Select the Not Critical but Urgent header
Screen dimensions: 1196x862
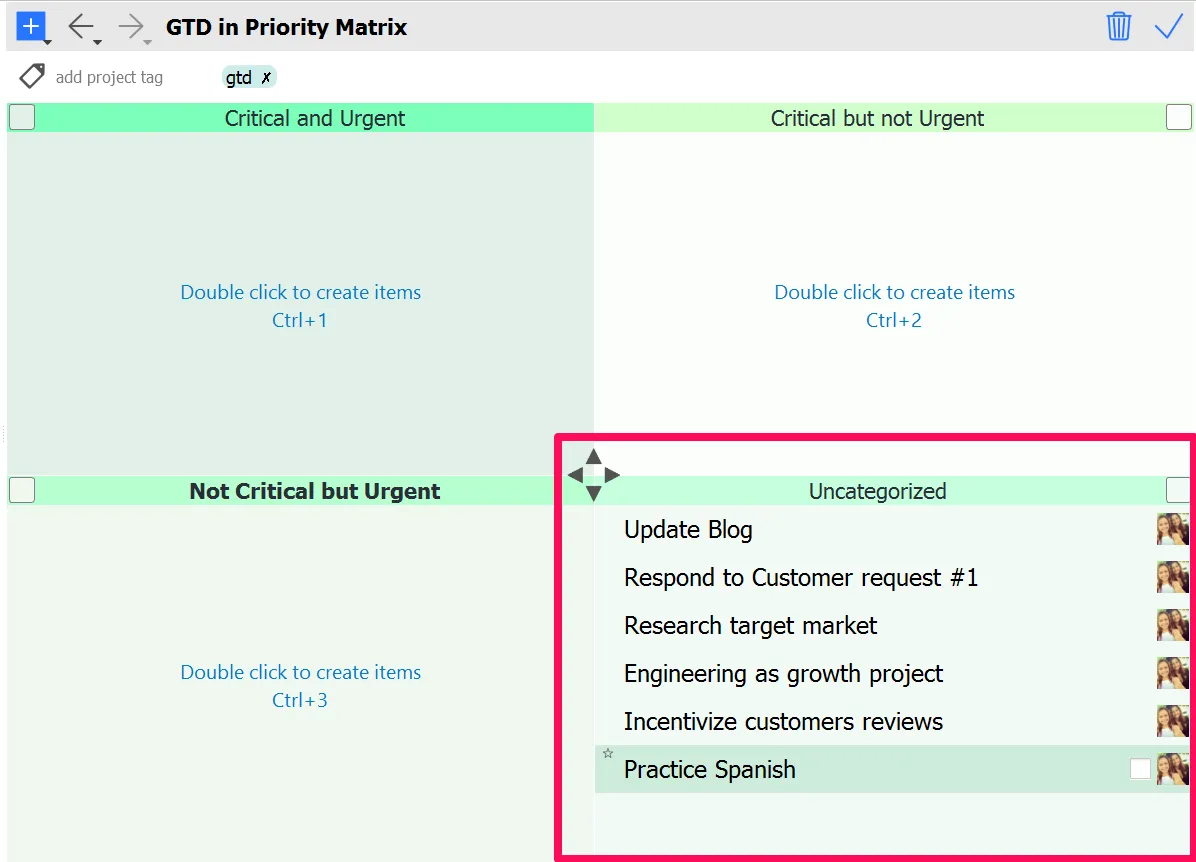[314, 491]
